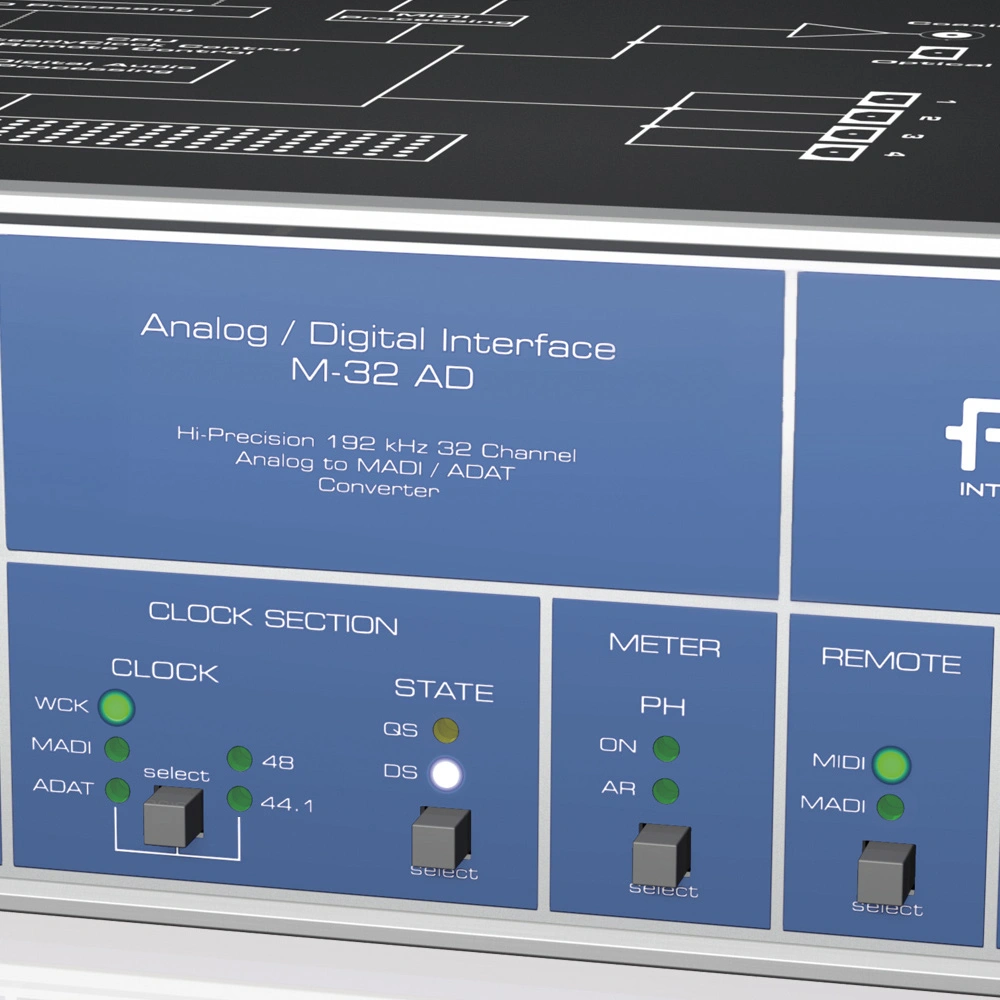The height and width of the screenshot is (1000, 1000).
Task: Click the 44.1 kHz sample rate LED
Action: click(239, 799)
